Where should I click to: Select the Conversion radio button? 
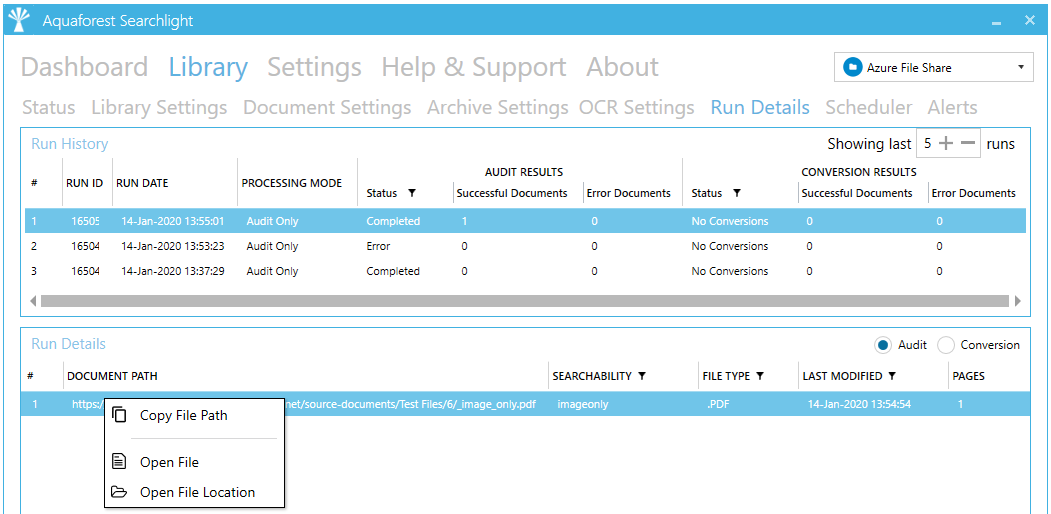pos(946,345)
